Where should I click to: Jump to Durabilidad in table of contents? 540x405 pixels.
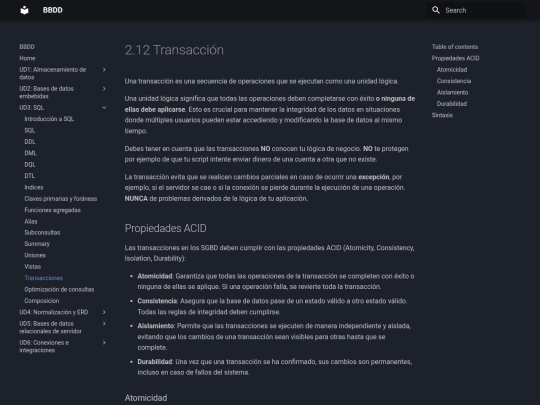pos(452,104)
